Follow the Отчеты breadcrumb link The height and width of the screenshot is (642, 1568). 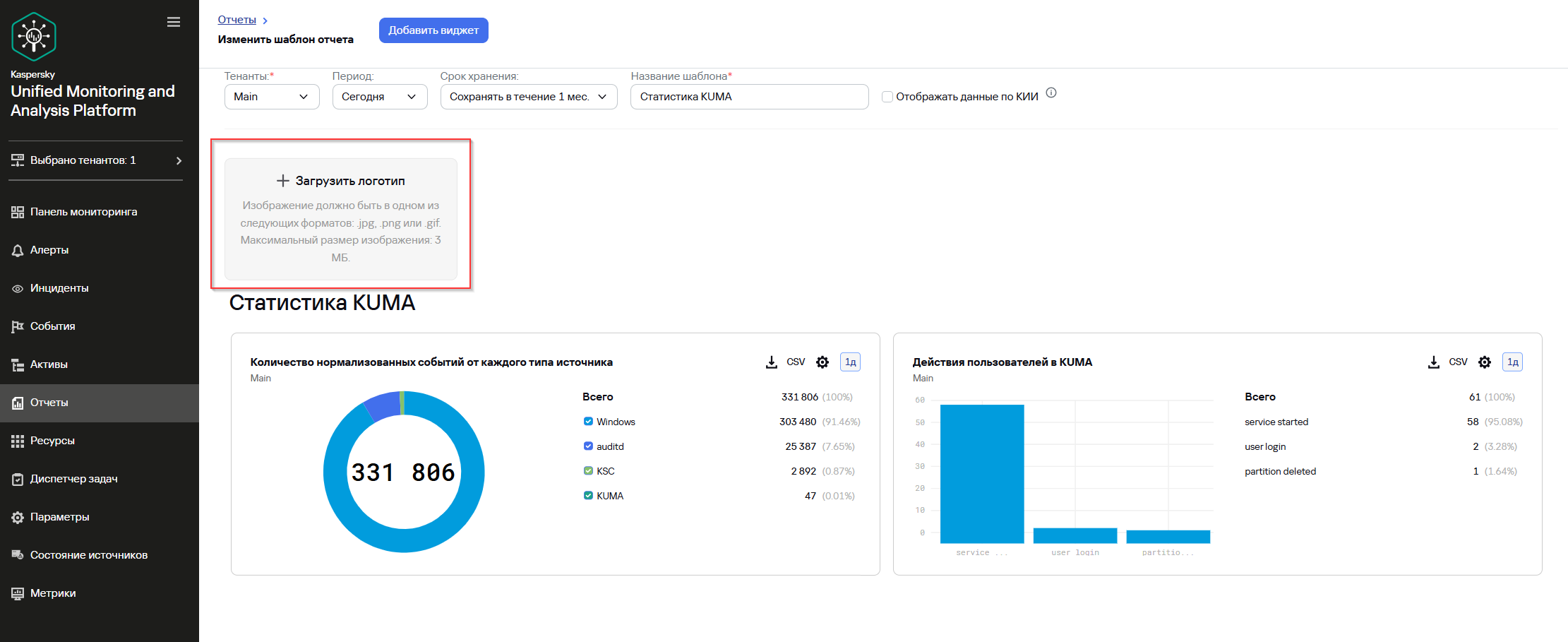[x=237, y=20]
